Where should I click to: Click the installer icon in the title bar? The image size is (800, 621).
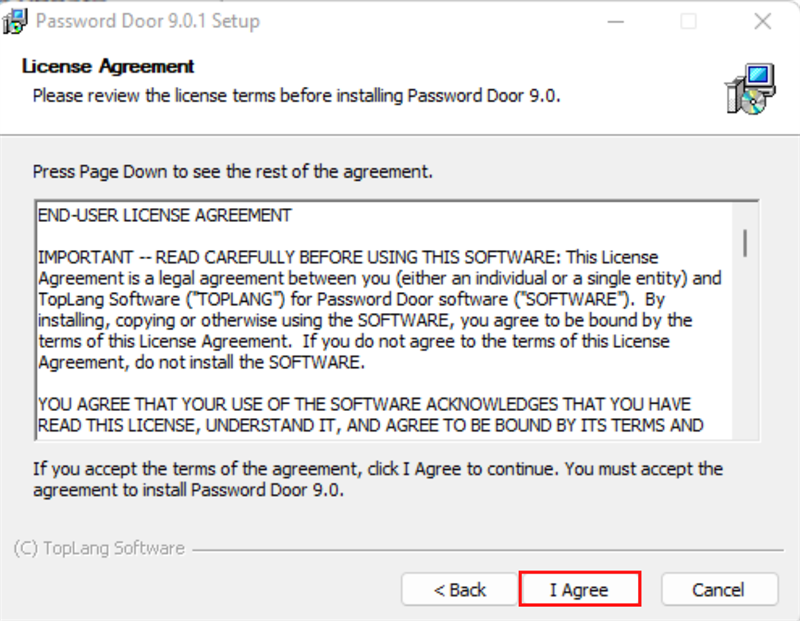tap(15, 21)
